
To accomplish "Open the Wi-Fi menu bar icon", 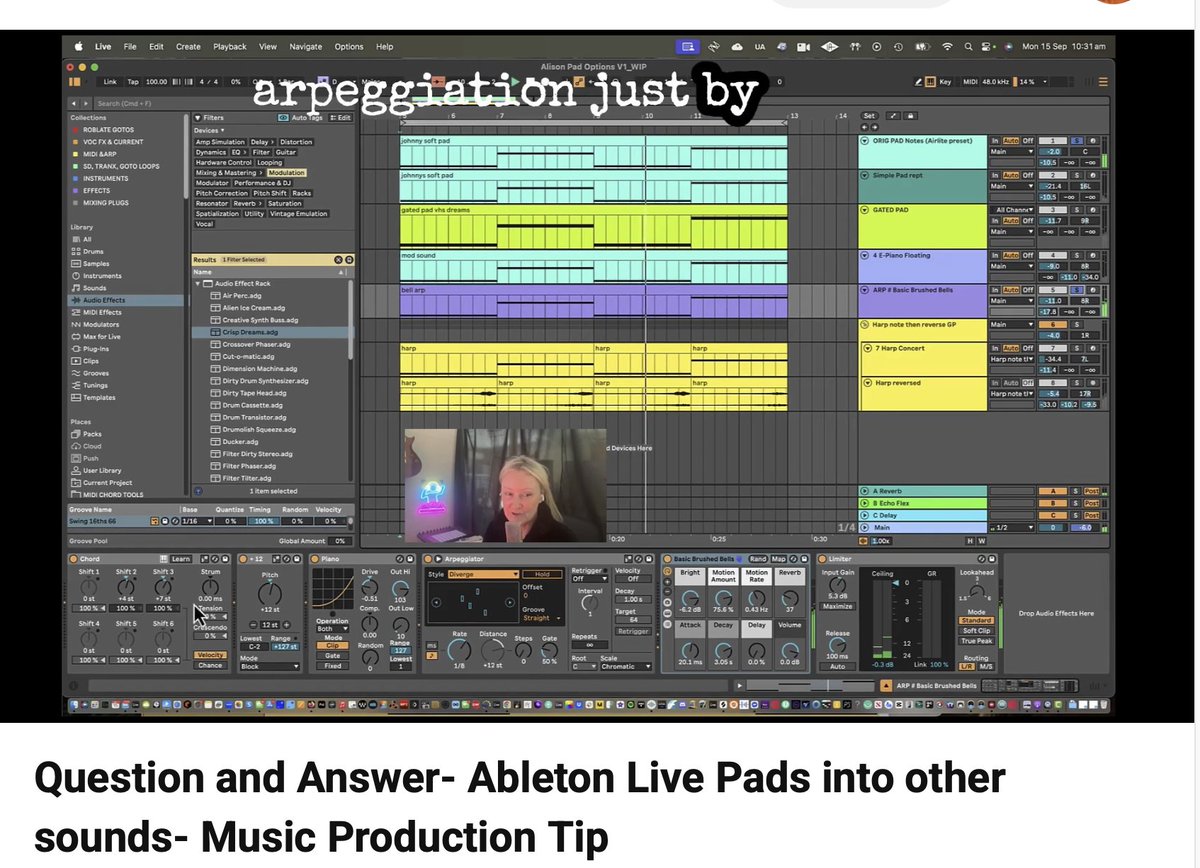I will click(946, 47).
